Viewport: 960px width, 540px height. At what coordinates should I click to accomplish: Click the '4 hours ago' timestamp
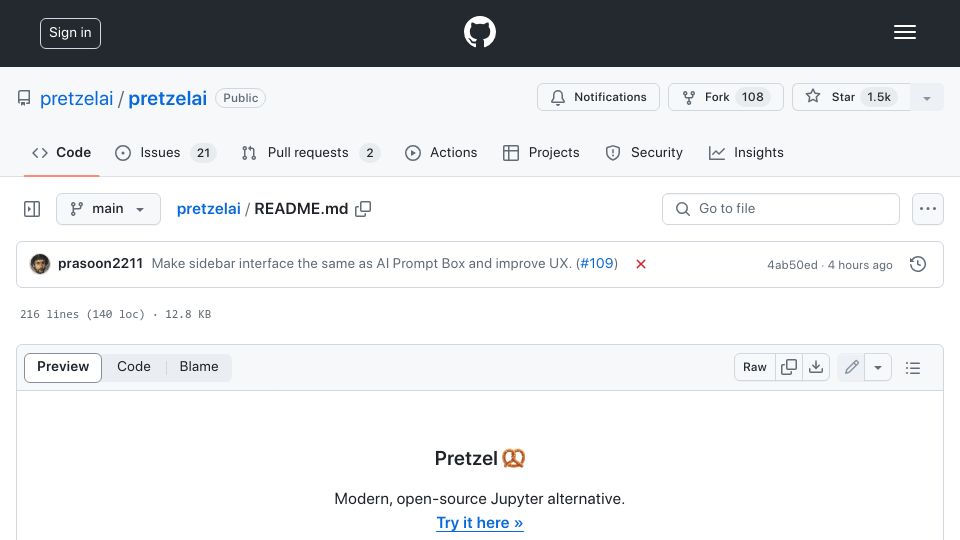click(860, 264)
